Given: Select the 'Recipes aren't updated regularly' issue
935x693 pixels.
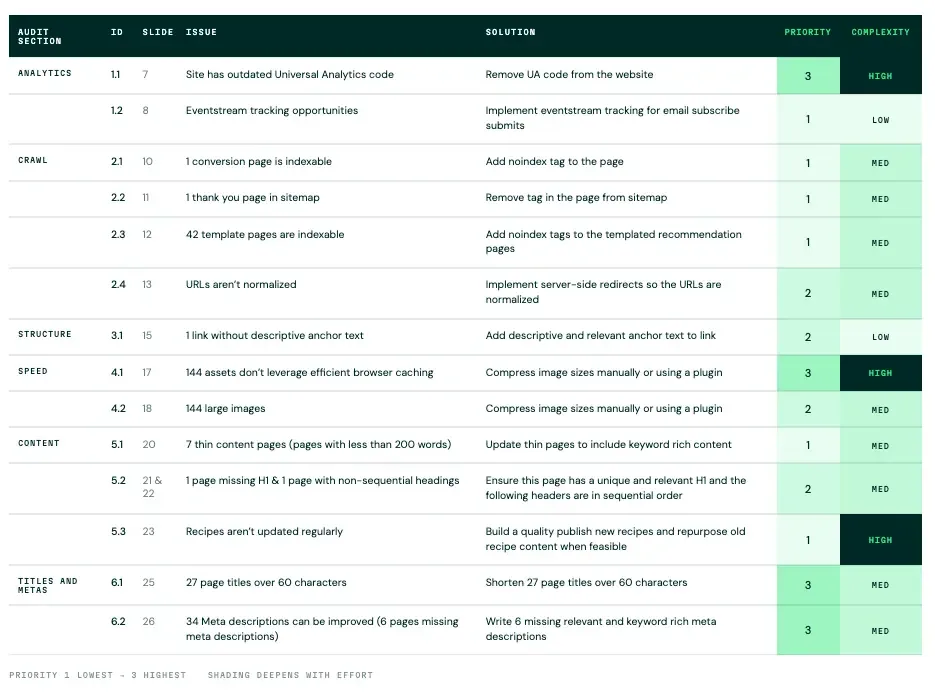Looking at the screenshot, I should pos(264,531).
